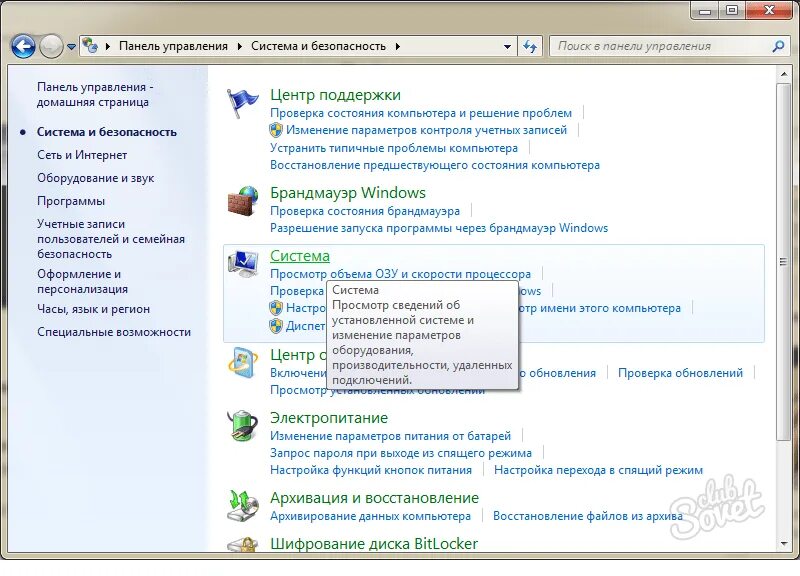Image resolution: width=800 pixels, height=576 pixels.
Task: Open Центр поддержки heading
Action: click(x=335, y=95)
